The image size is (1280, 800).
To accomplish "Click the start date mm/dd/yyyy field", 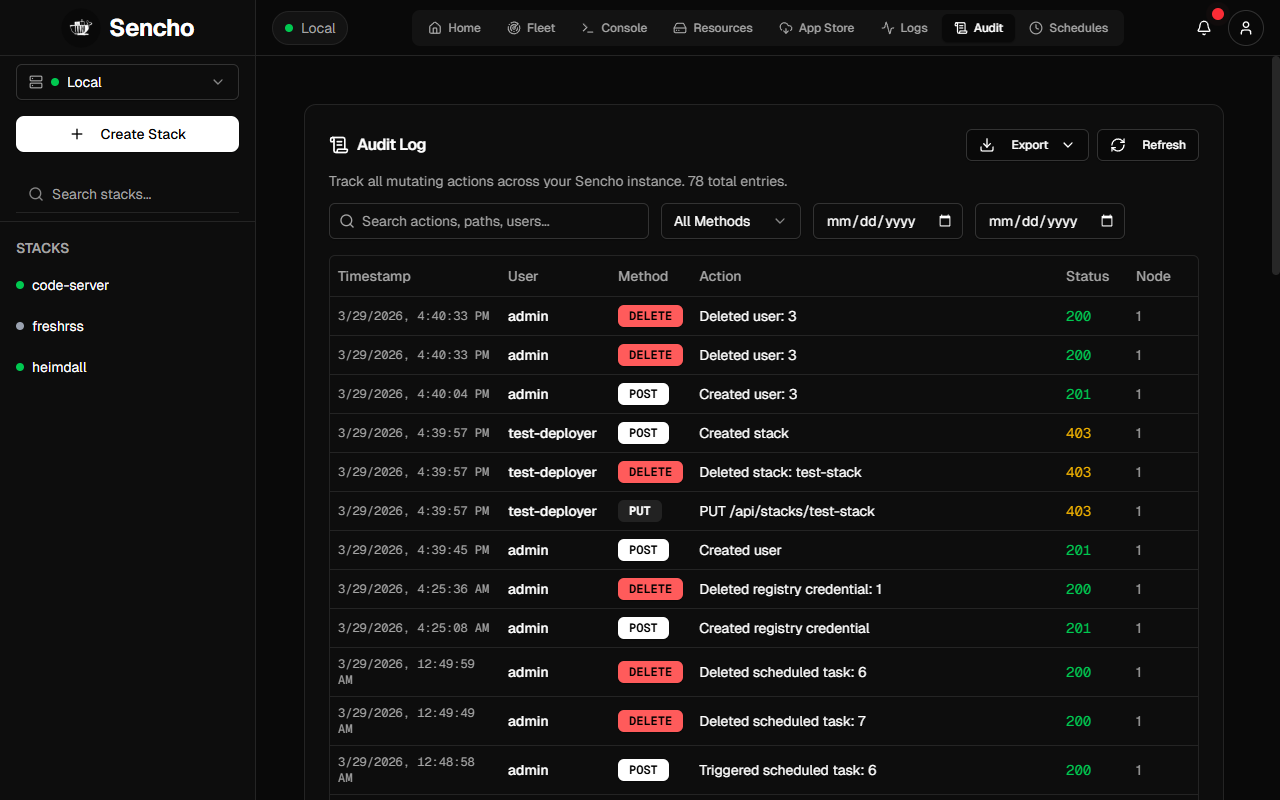I will pos(888,221).
